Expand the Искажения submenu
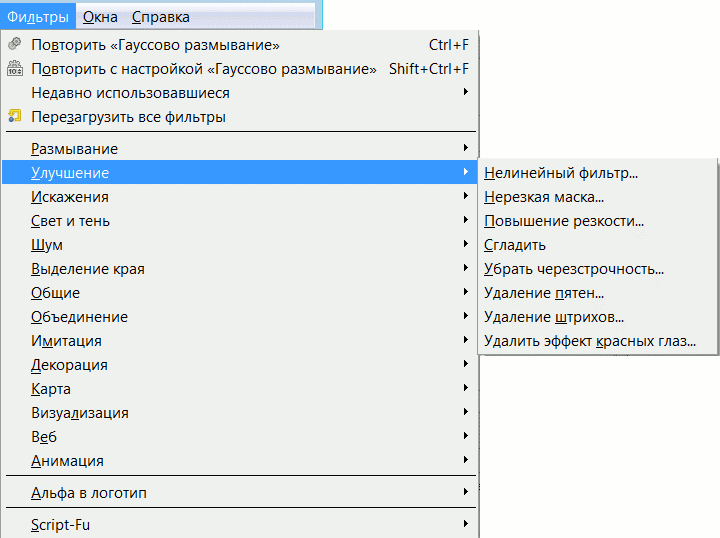720x538 pixels. (70, 197)
